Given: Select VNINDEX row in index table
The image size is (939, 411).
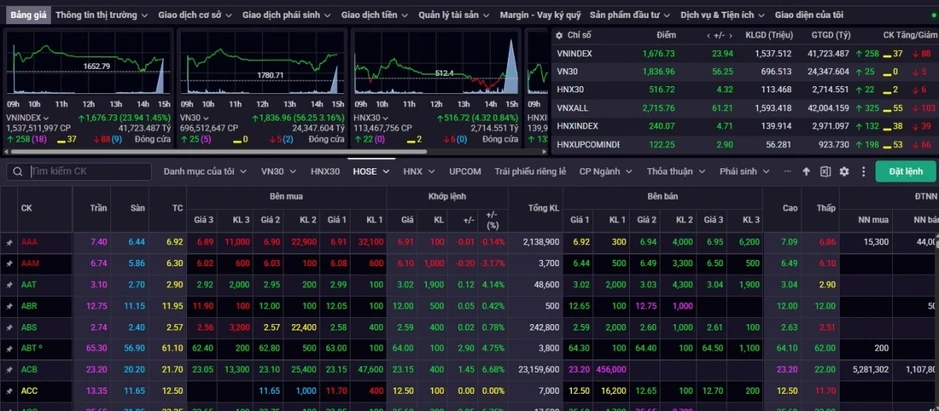Looking at the screenshot, I should coord(745,53).
